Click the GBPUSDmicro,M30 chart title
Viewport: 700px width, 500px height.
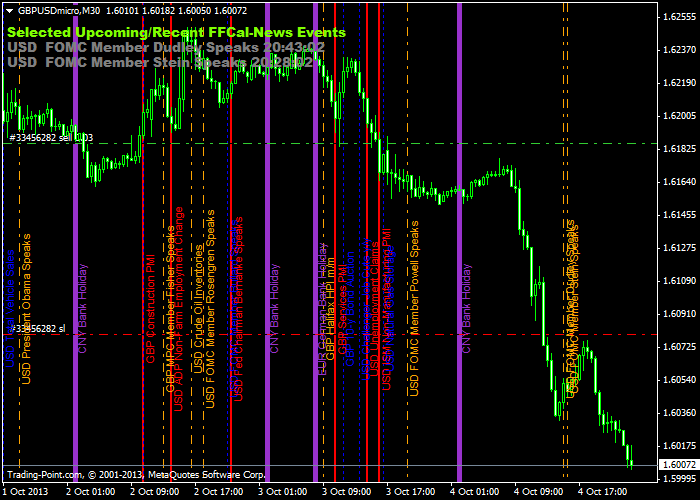click(x=59, y=11)
